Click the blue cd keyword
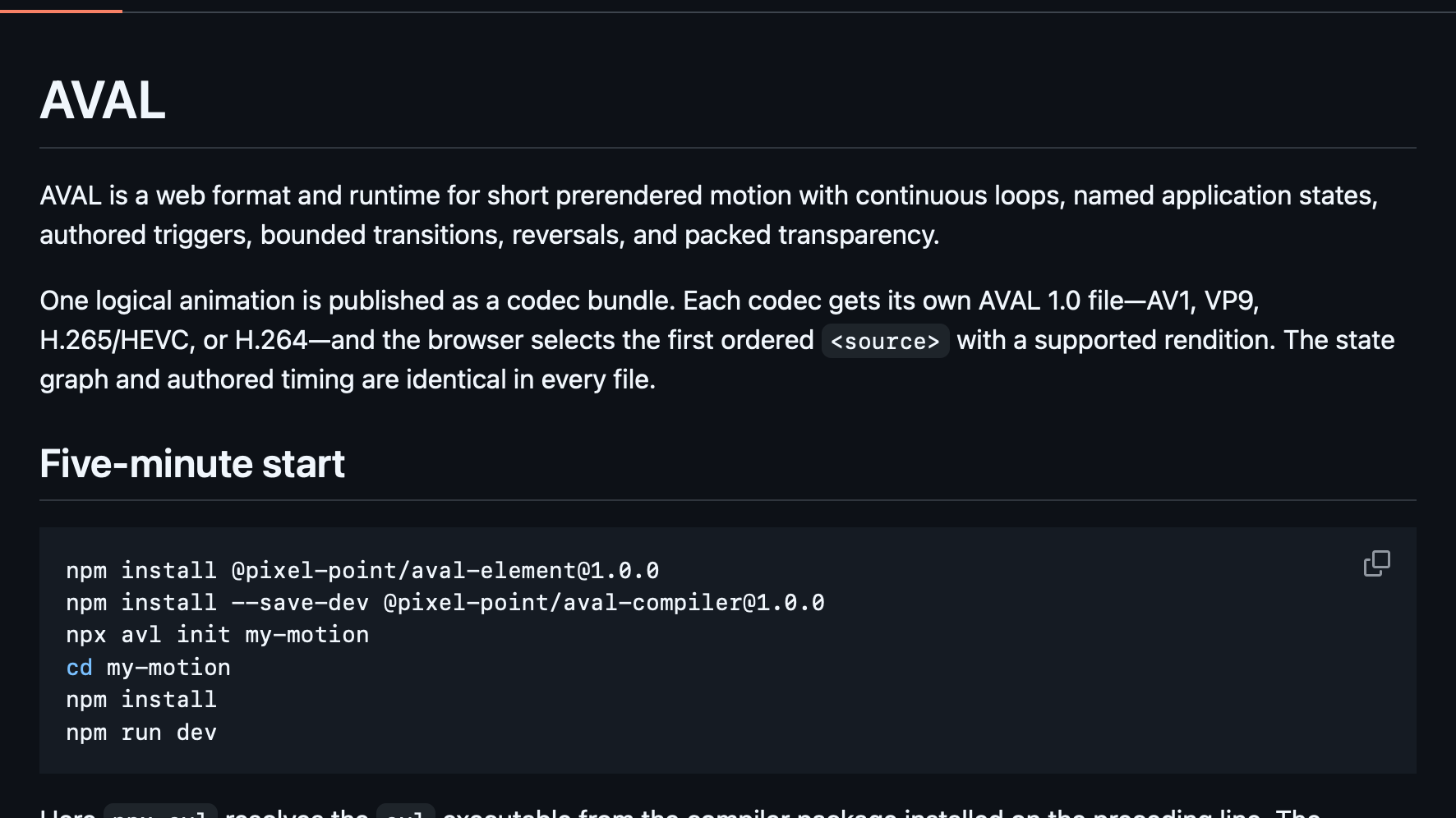 pos(79,667)
